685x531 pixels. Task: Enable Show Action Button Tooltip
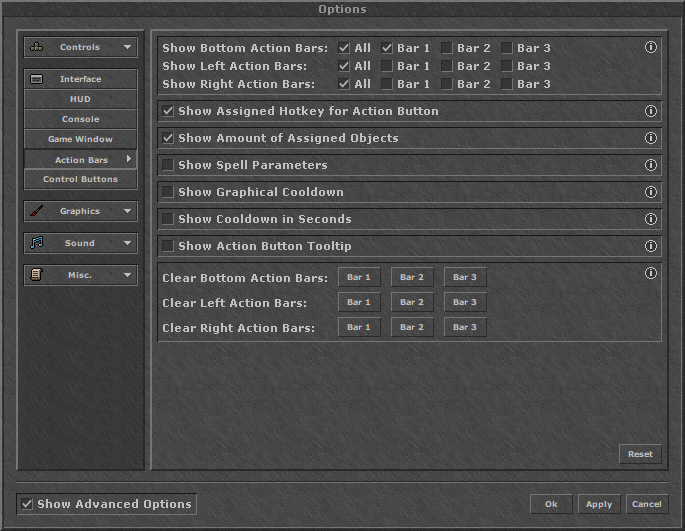point(168,246)
